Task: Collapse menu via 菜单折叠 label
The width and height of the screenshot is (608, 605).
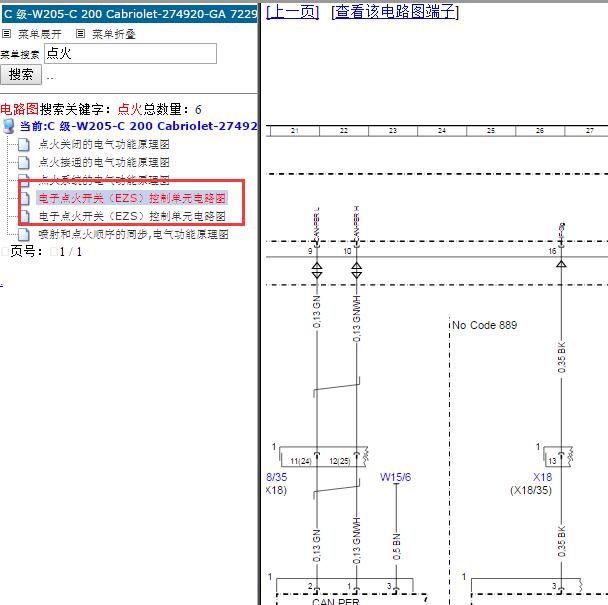Action: (114, 34)
